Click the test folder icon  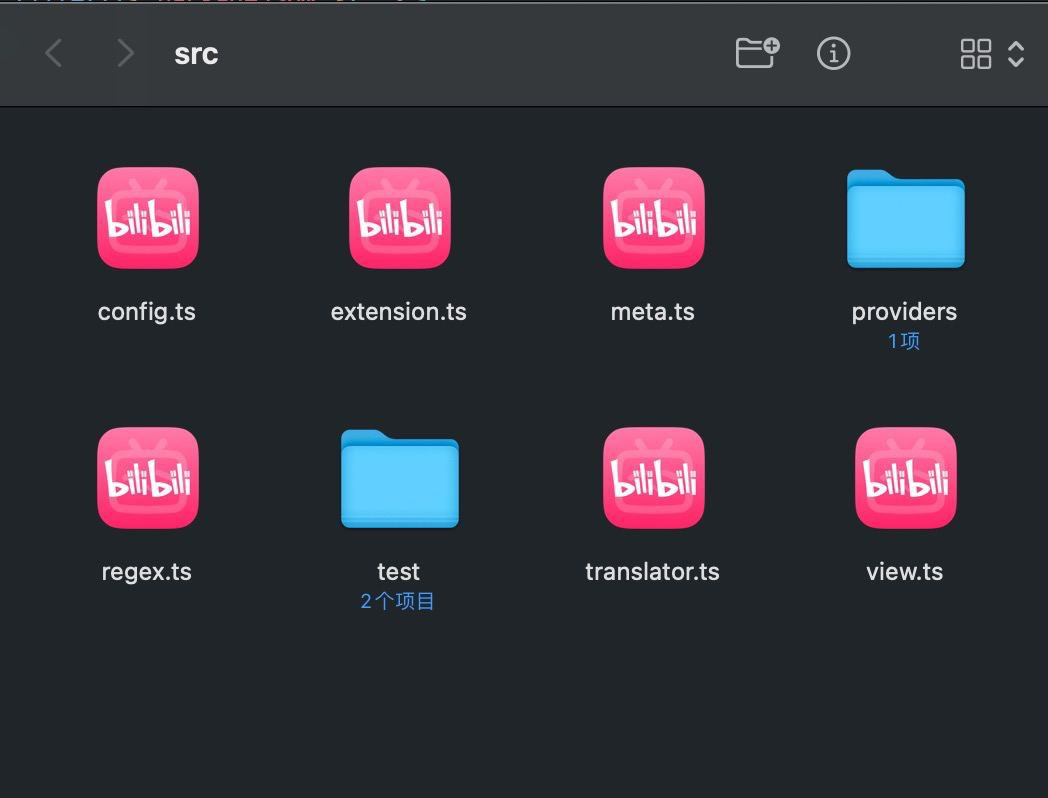click(x=399, y=479)
